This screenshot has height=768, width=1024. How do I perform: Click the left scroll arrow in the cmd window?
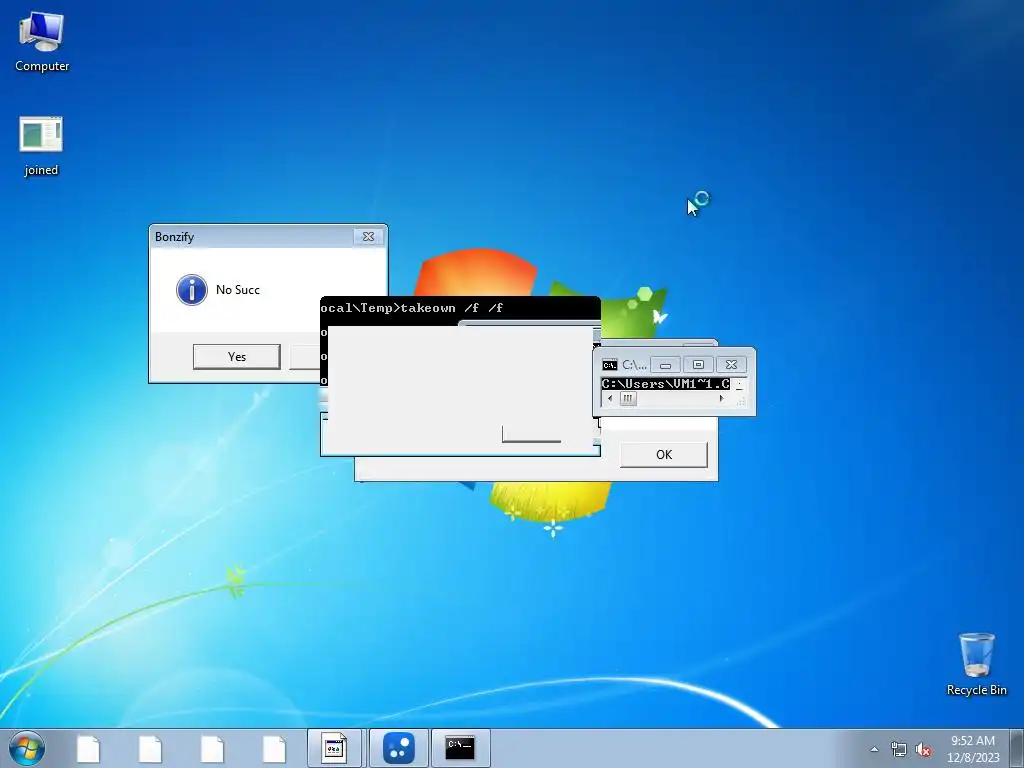click(610, 398)
